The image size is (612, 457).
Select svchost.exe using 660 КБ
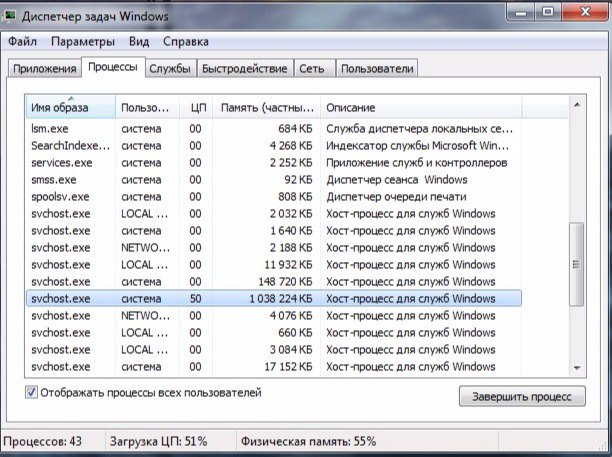click(x=273, y=333)
